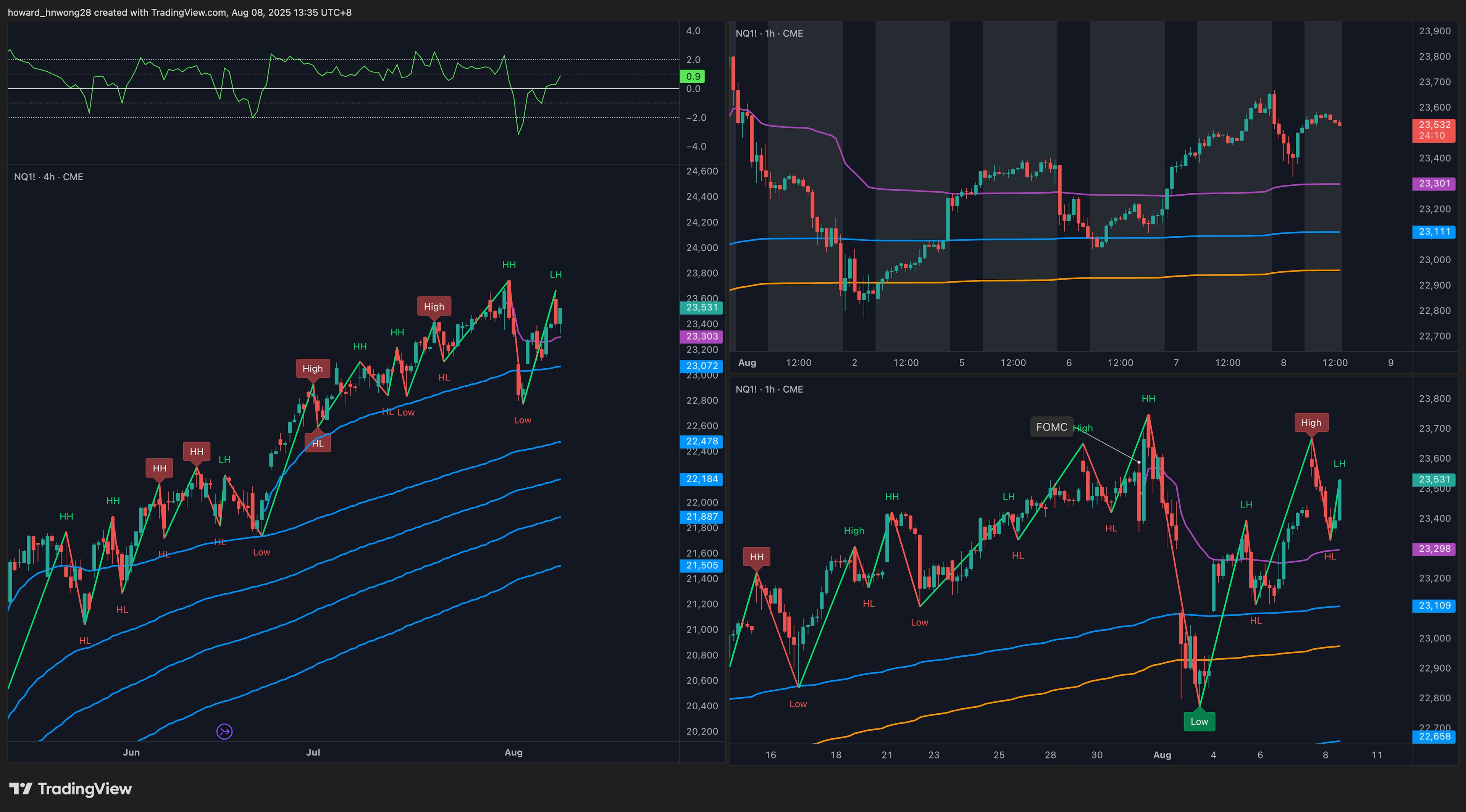The height and width of the screenshot is (812, 1466).
Task: Click the FOMC annotation label
Action: click(x=1051, y=427)
